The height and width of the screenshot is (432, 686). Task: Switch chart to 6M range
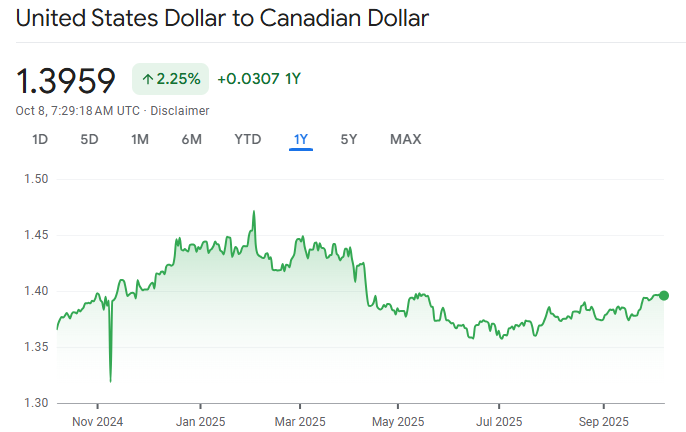click(191, 139)
